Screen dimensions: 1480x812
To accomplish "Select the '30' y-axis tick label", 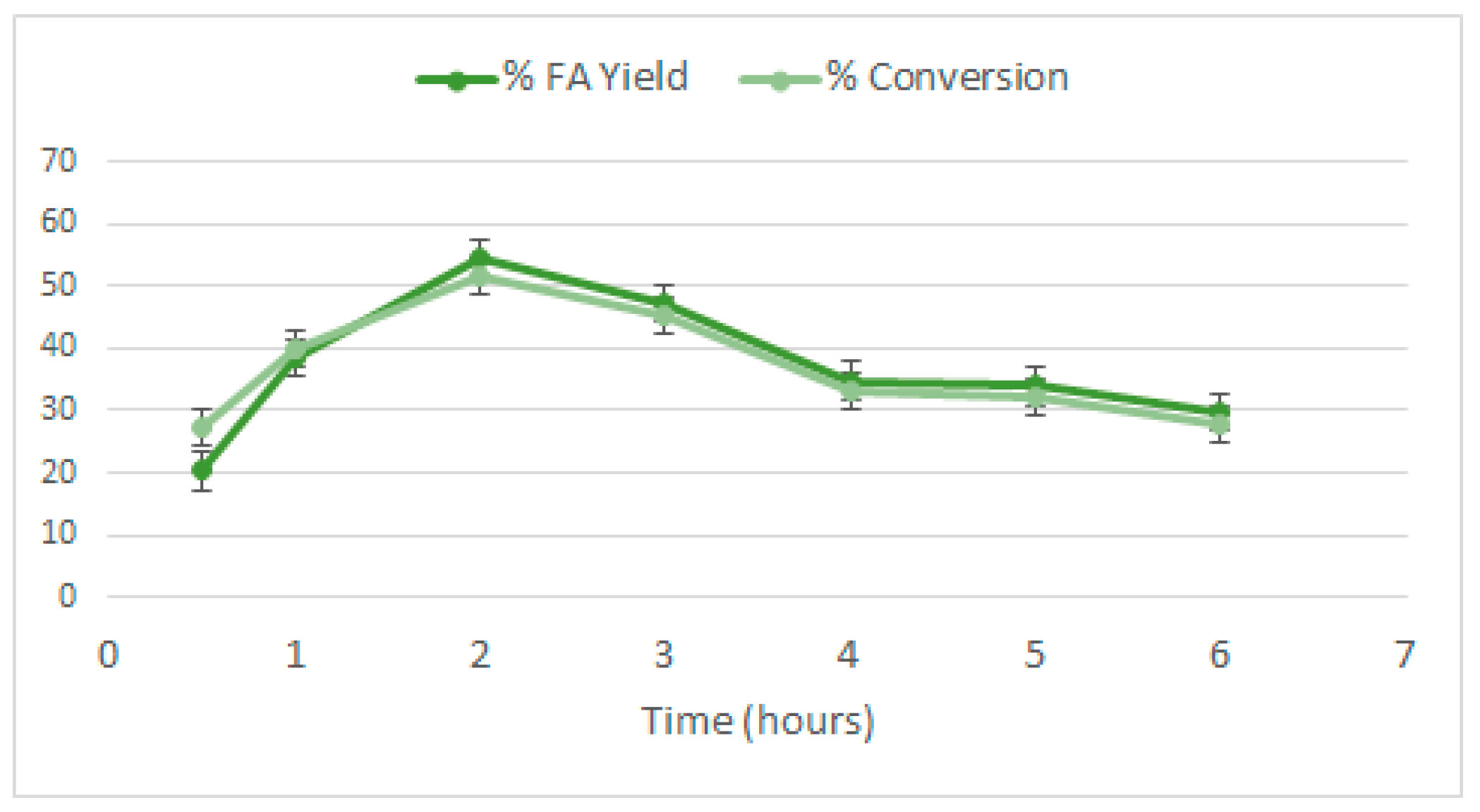I will tap(59, 408).
